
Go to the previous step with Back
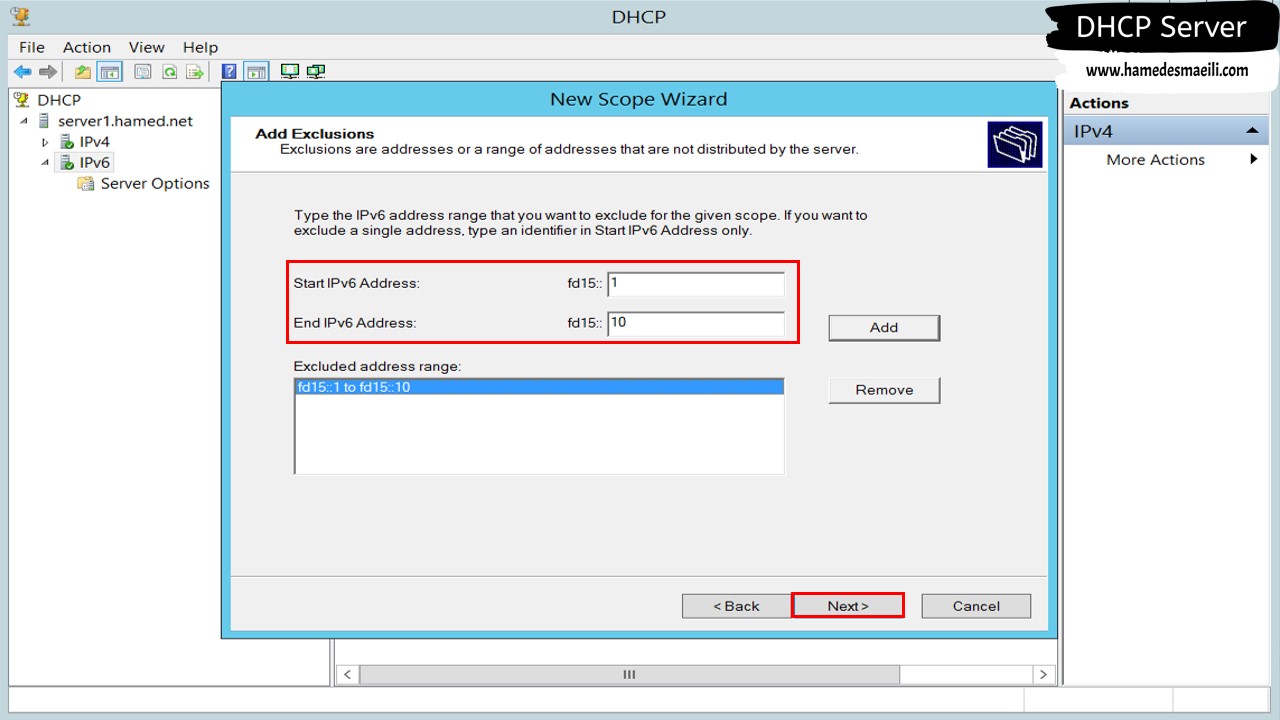736,606
